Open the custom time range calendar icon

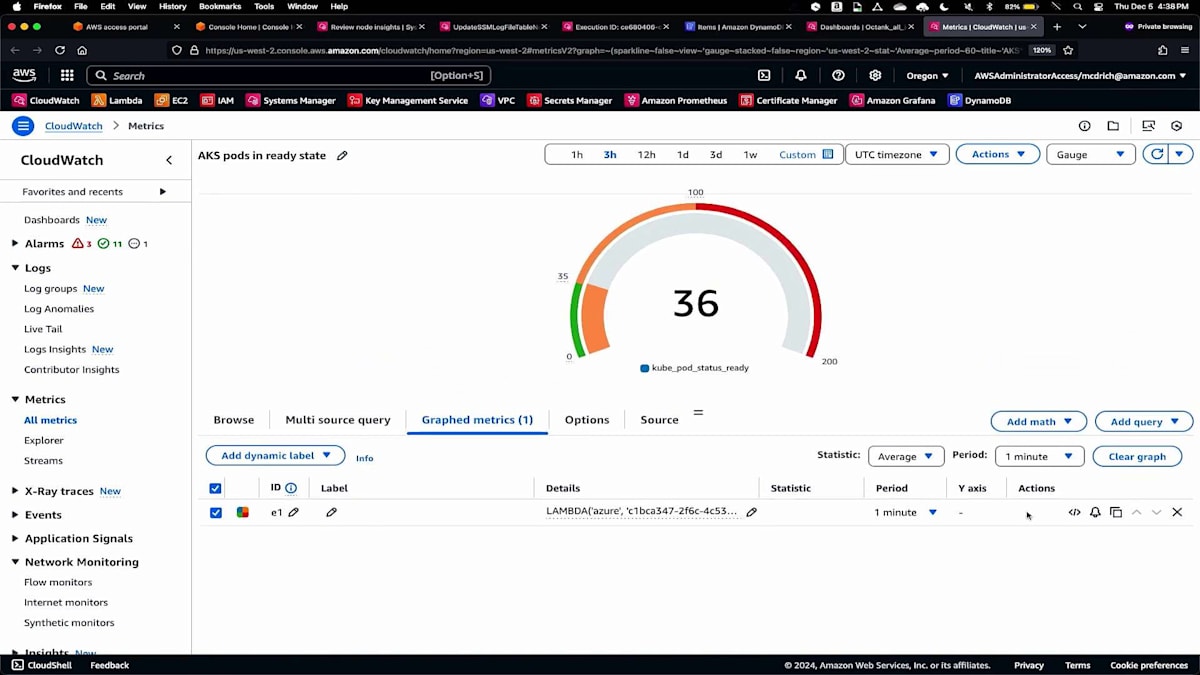(828, 154)
